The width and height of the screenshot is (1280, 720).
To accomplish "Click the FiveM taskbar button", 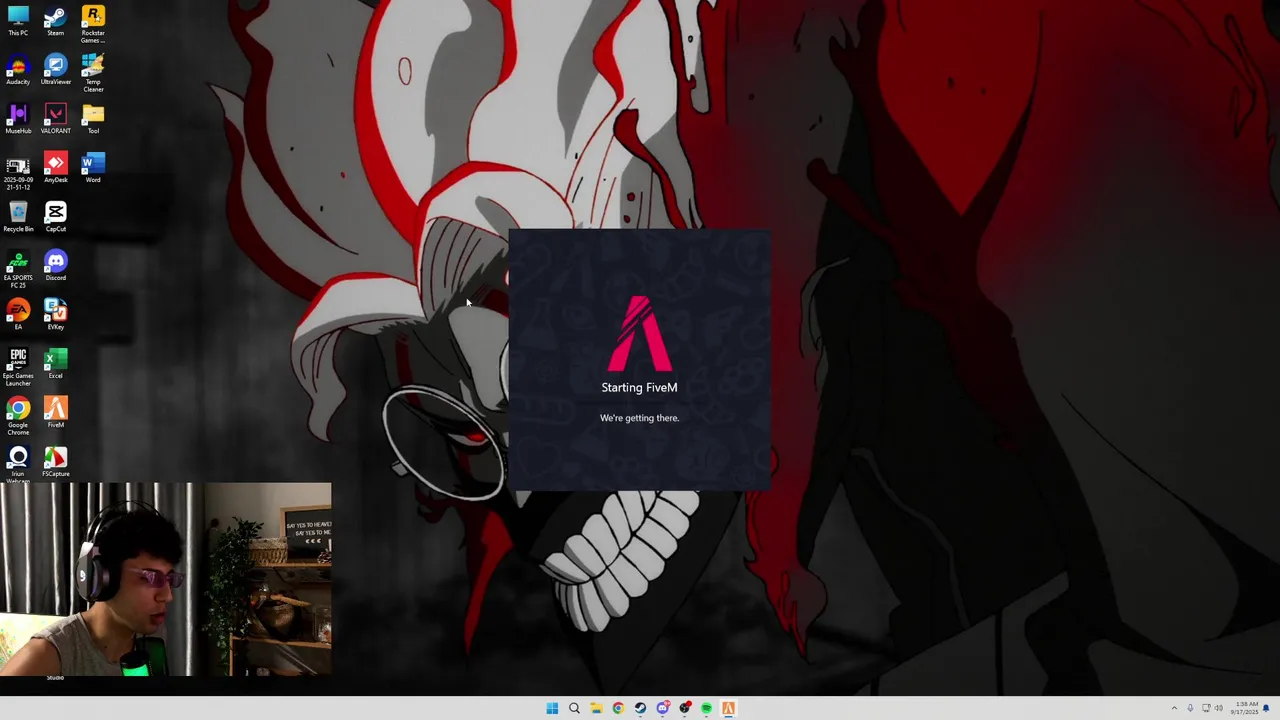I will click(728, 708).
